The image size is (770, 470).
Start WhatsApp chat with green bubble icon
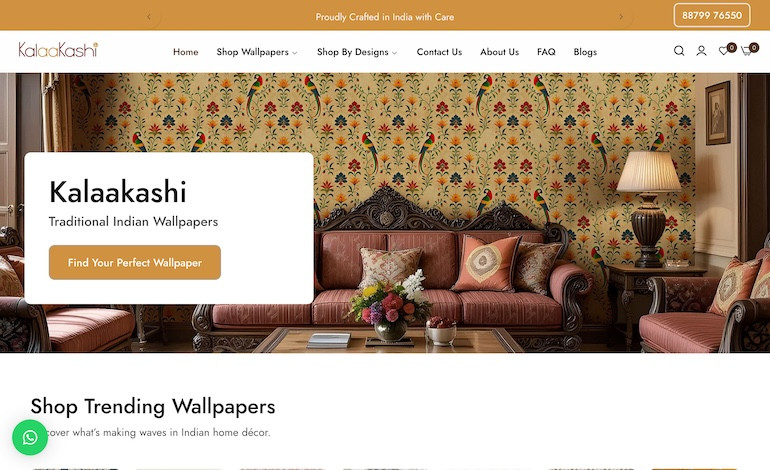[x=30, y=437]
